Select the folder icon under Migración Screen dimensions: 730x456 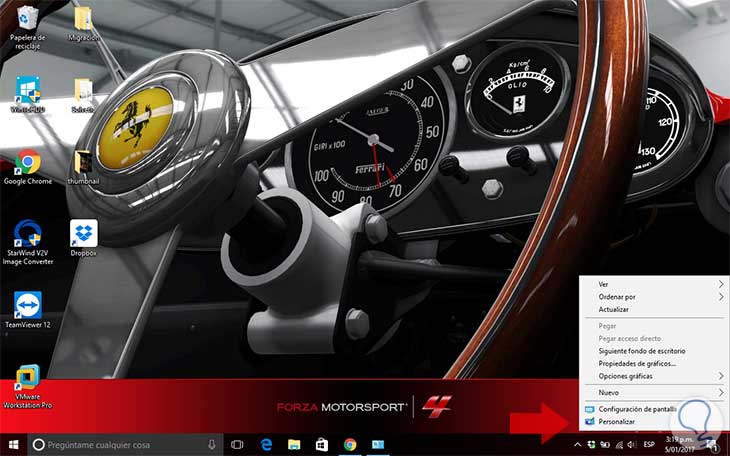(83, 95)
